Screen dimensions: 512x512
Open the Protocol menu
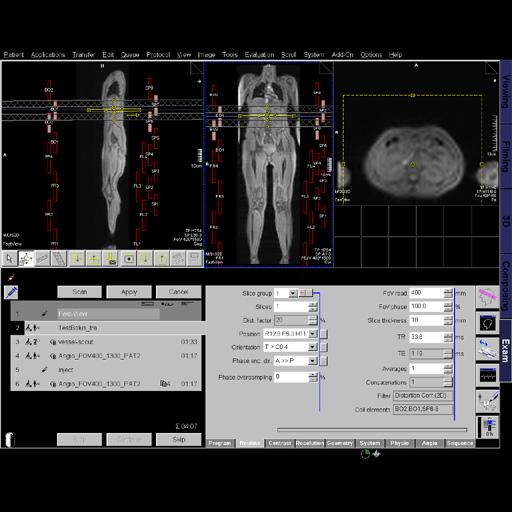point(158,55)
